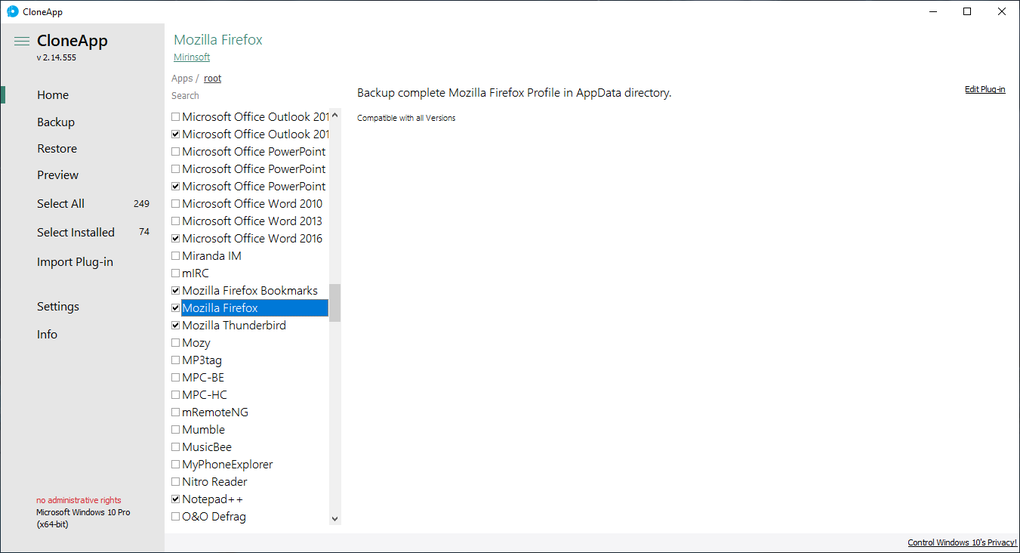
Task: Choose Select Installed apps
Action: (x=75, y=232)
